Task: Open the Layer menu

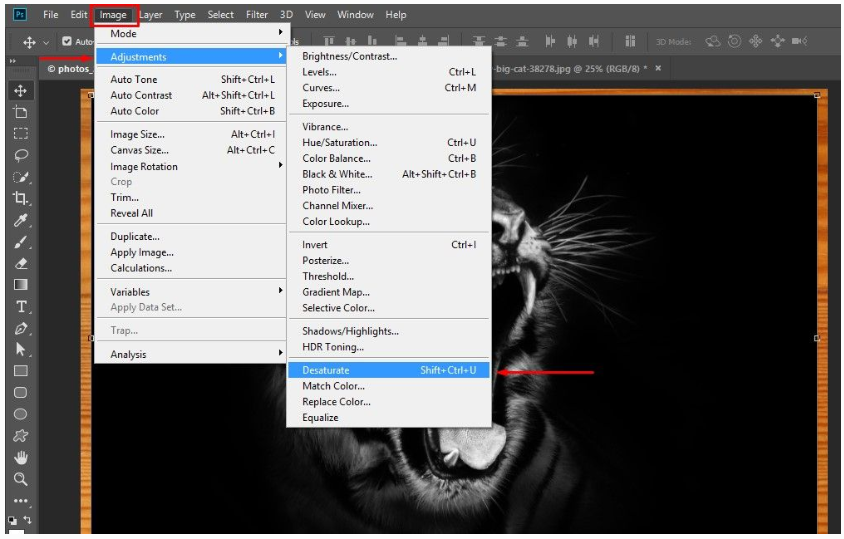Action: pyautogui.click(x=151, y=15)
